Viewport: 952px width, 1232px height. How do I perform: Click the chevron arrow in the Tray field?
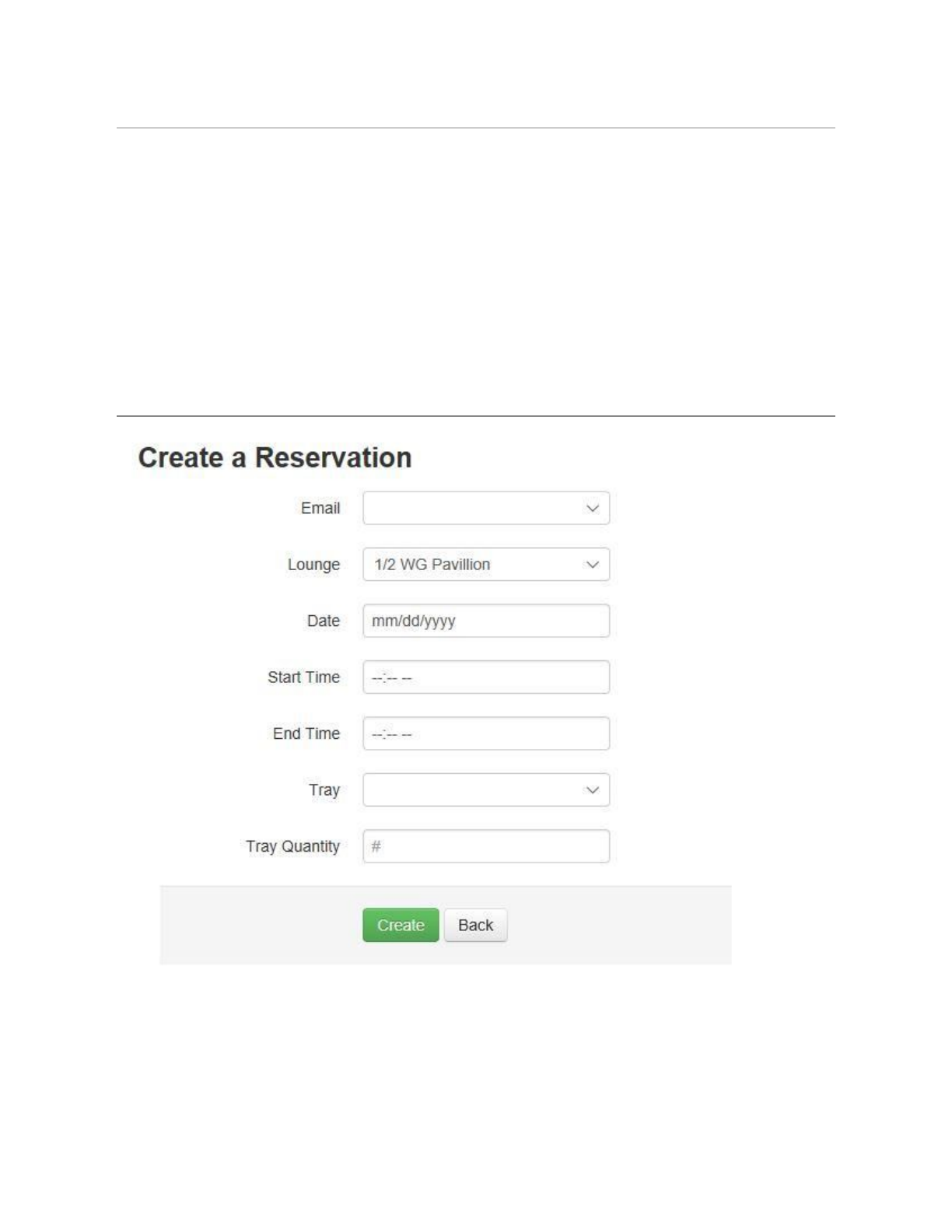(593, 790)
